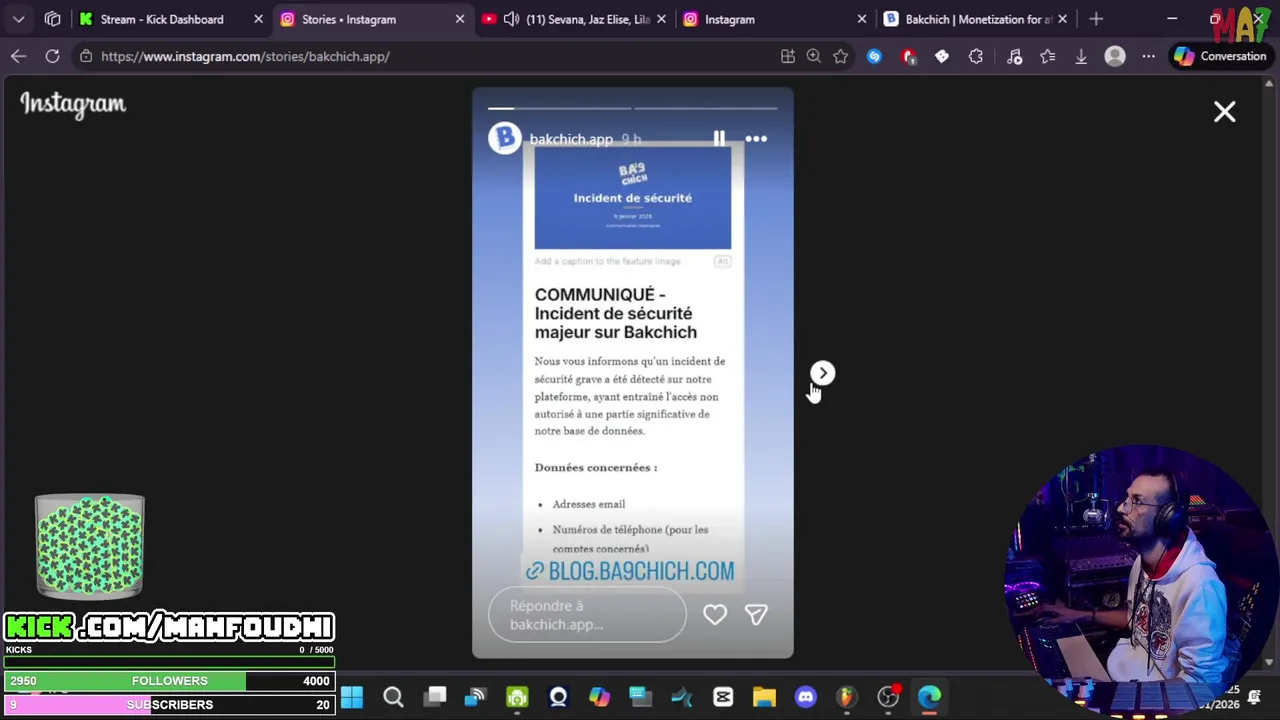Click the Instagram logo

tap(73, 104)
